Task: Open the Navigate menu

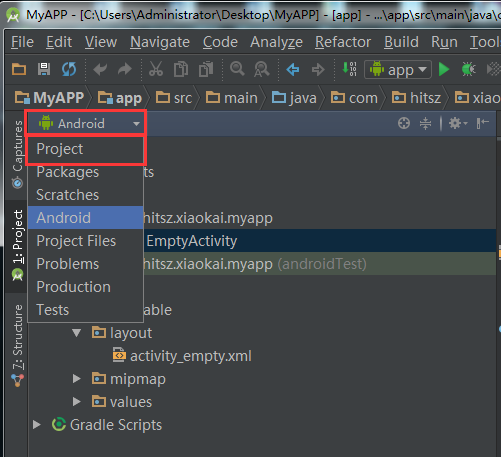Action: tap(160, 42)
